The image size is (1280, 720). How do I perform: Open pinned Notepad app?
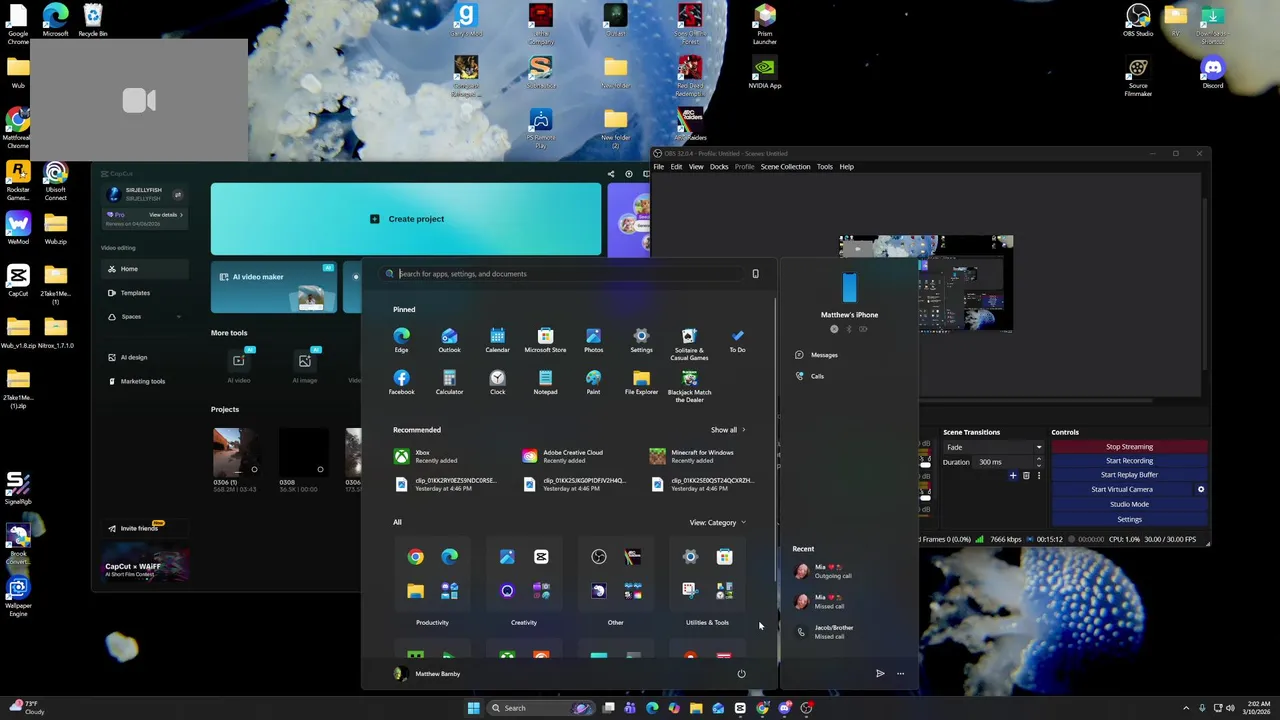545,382
